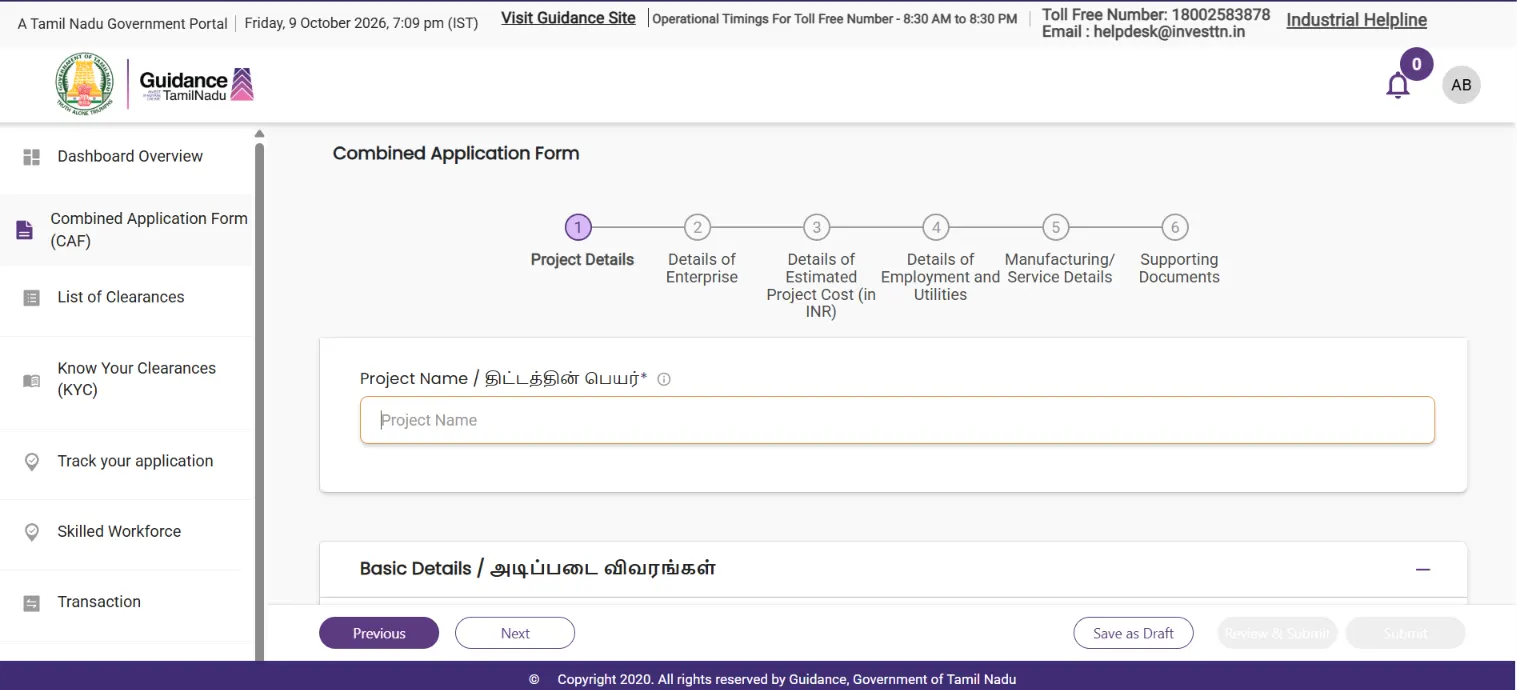Go to step 6 Supporting Documents
This screenshot has height=690, width=1517.
tap(1175, 228)
